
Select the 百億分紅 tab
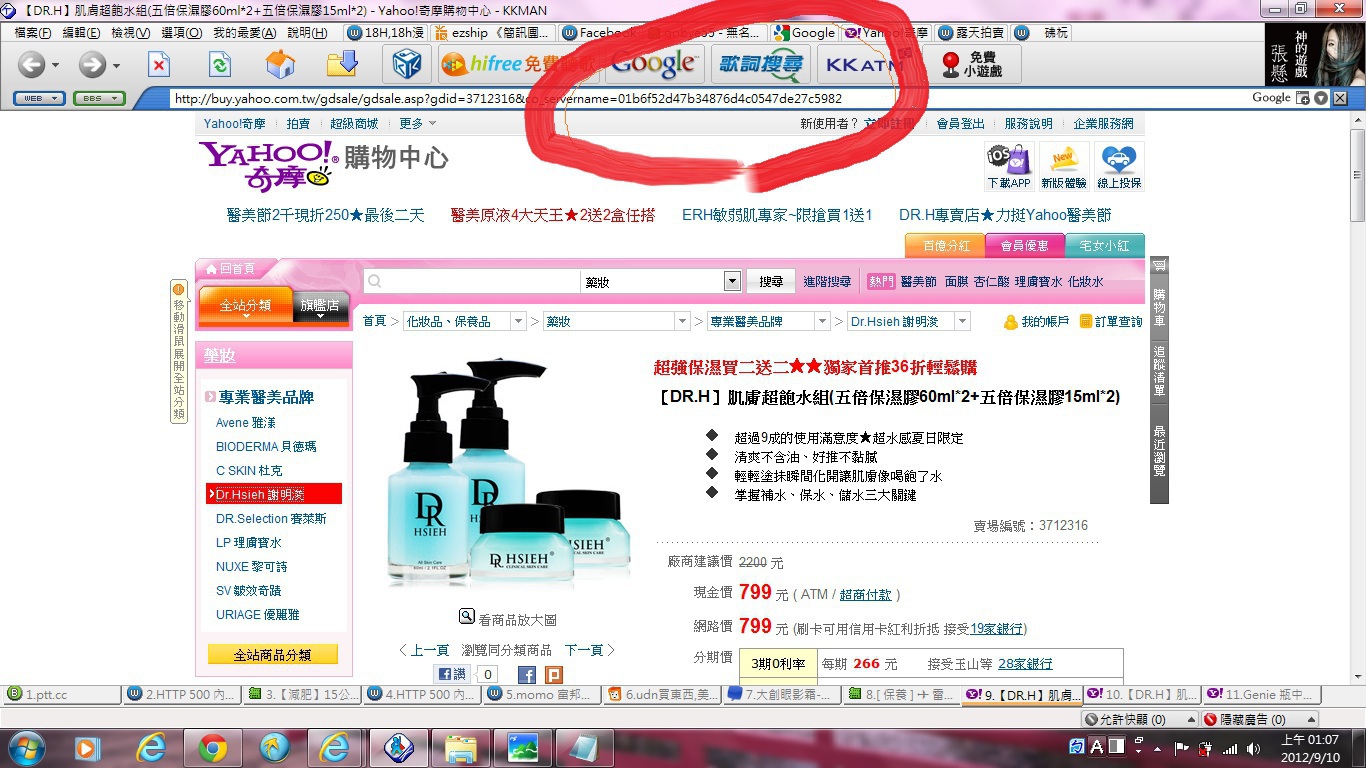point(945,245)
